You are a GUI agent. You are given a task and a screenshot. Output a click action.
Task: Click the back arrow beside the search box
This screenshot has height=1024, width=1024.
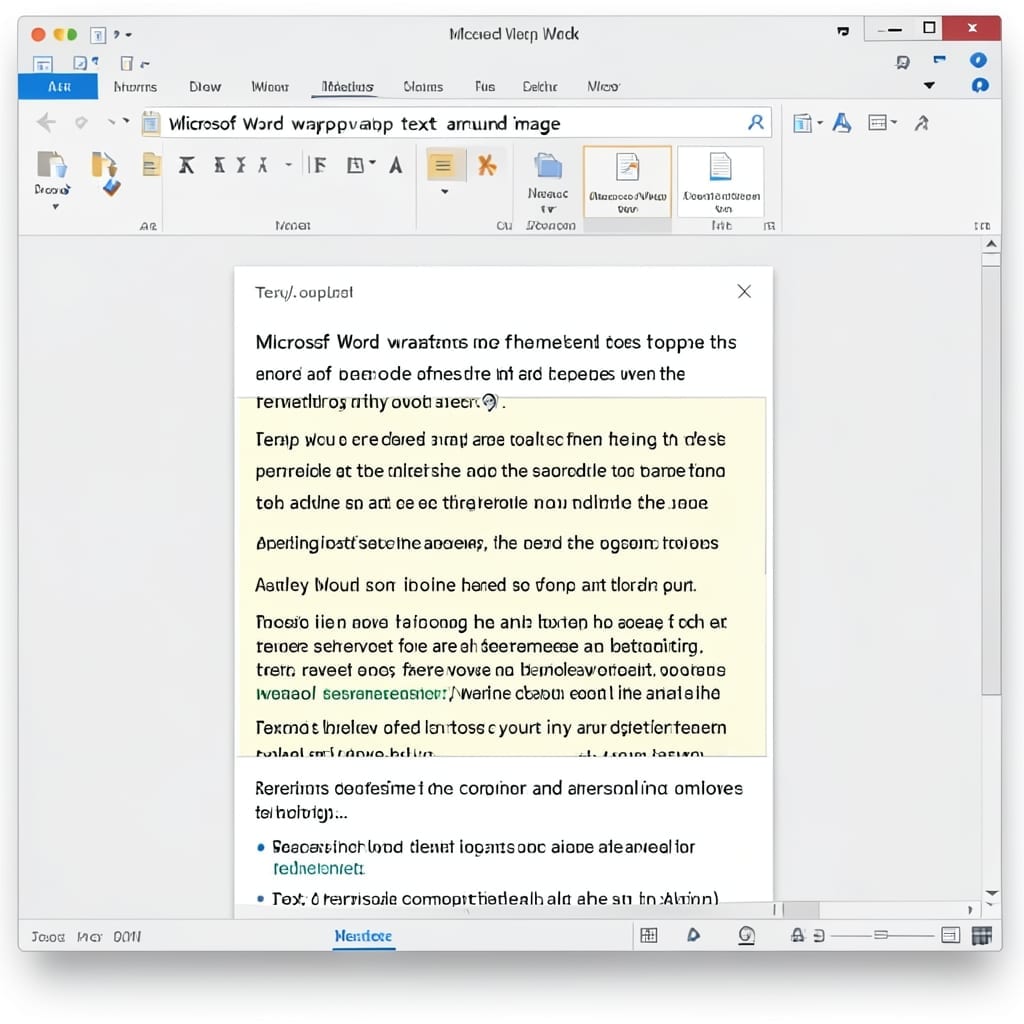pos(46,122)
